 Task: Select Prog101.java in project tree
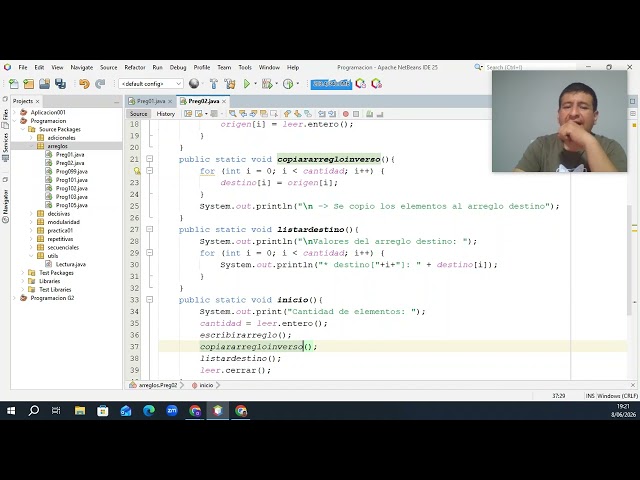(x=71, y=180)
